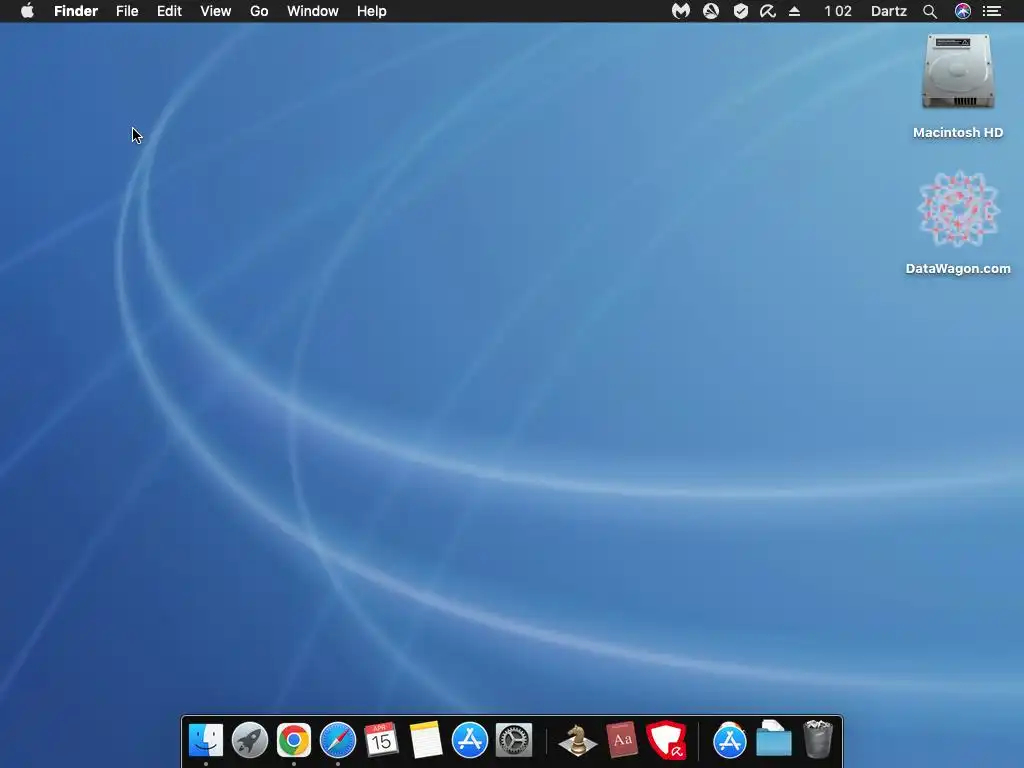1024x768 pixels.
Task: Launch Google Chrome from Dock
Action: pos(294,740)
